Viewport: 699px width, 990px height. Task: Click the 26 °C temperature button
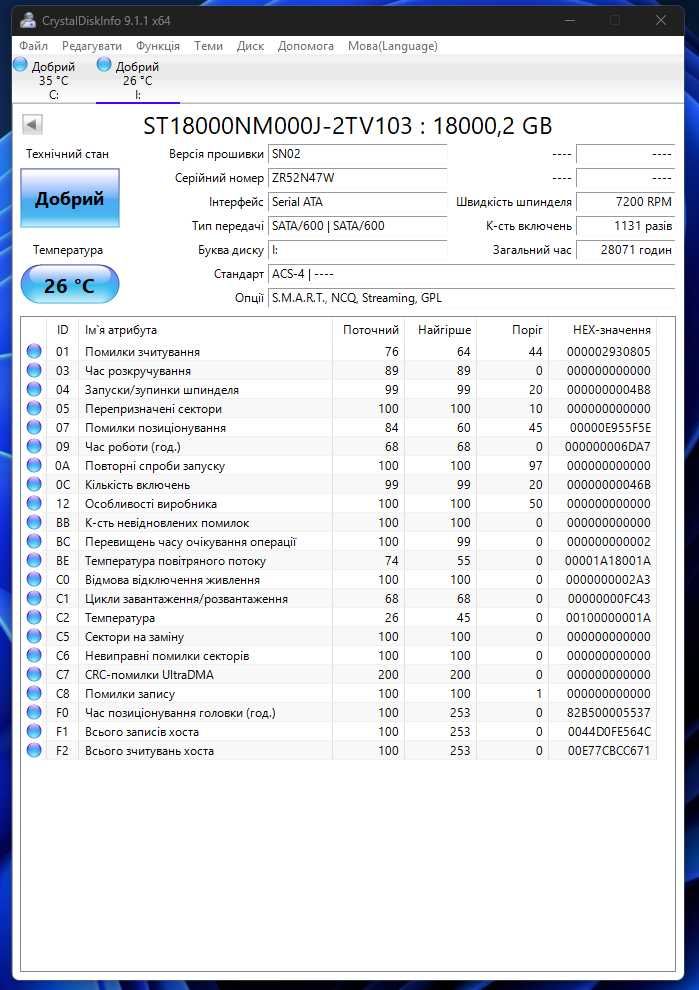pos(69,285)
